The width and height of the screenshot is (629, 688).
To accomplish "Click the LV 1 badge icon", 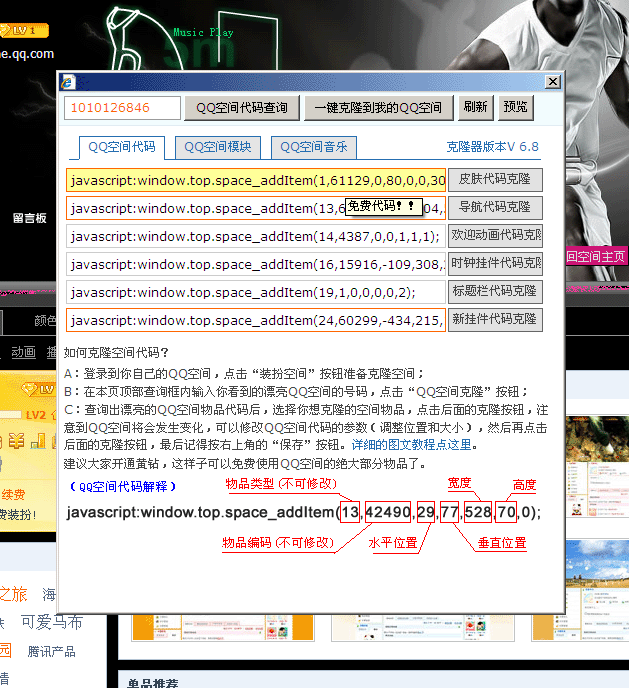I will [x=24, y=31].
